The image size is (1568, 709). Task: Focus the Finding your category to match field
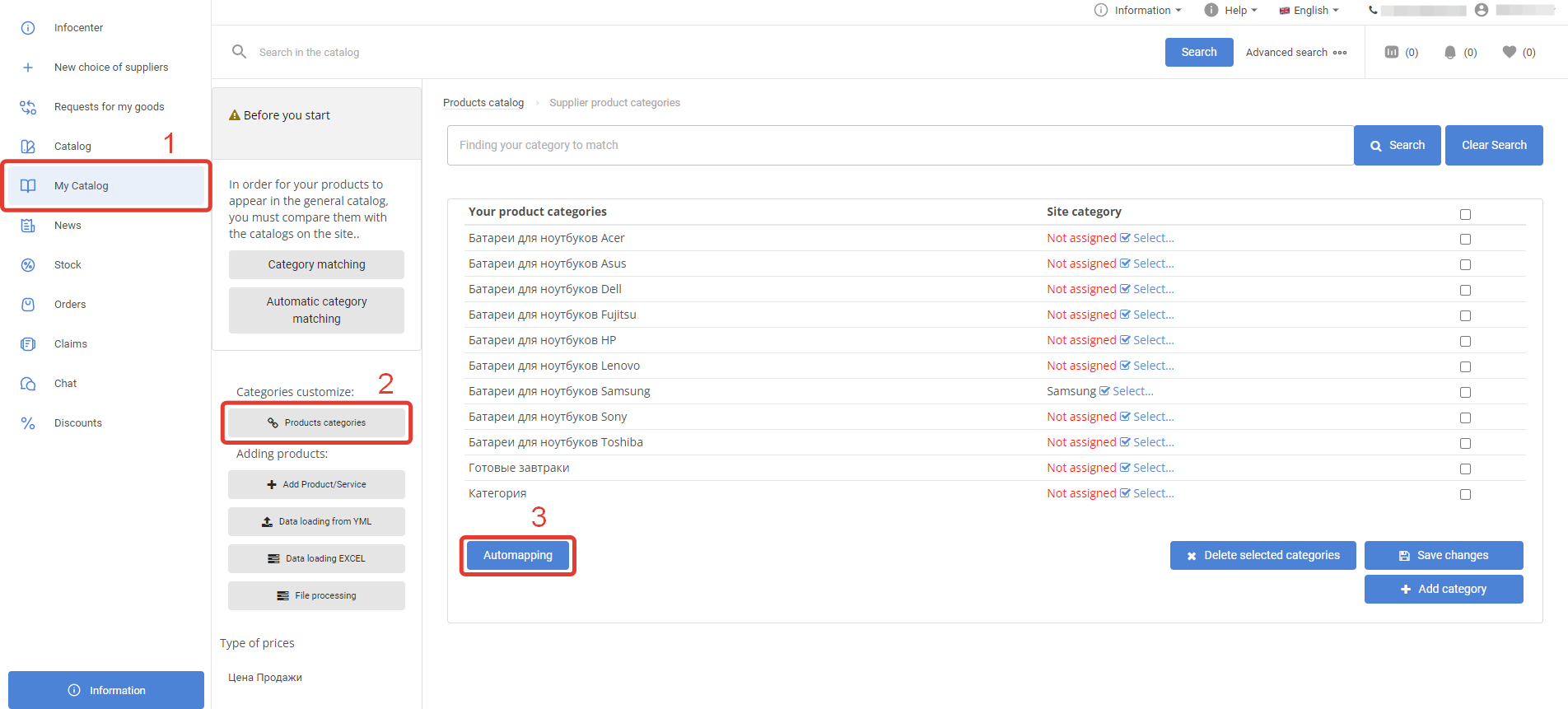[900, 145]
